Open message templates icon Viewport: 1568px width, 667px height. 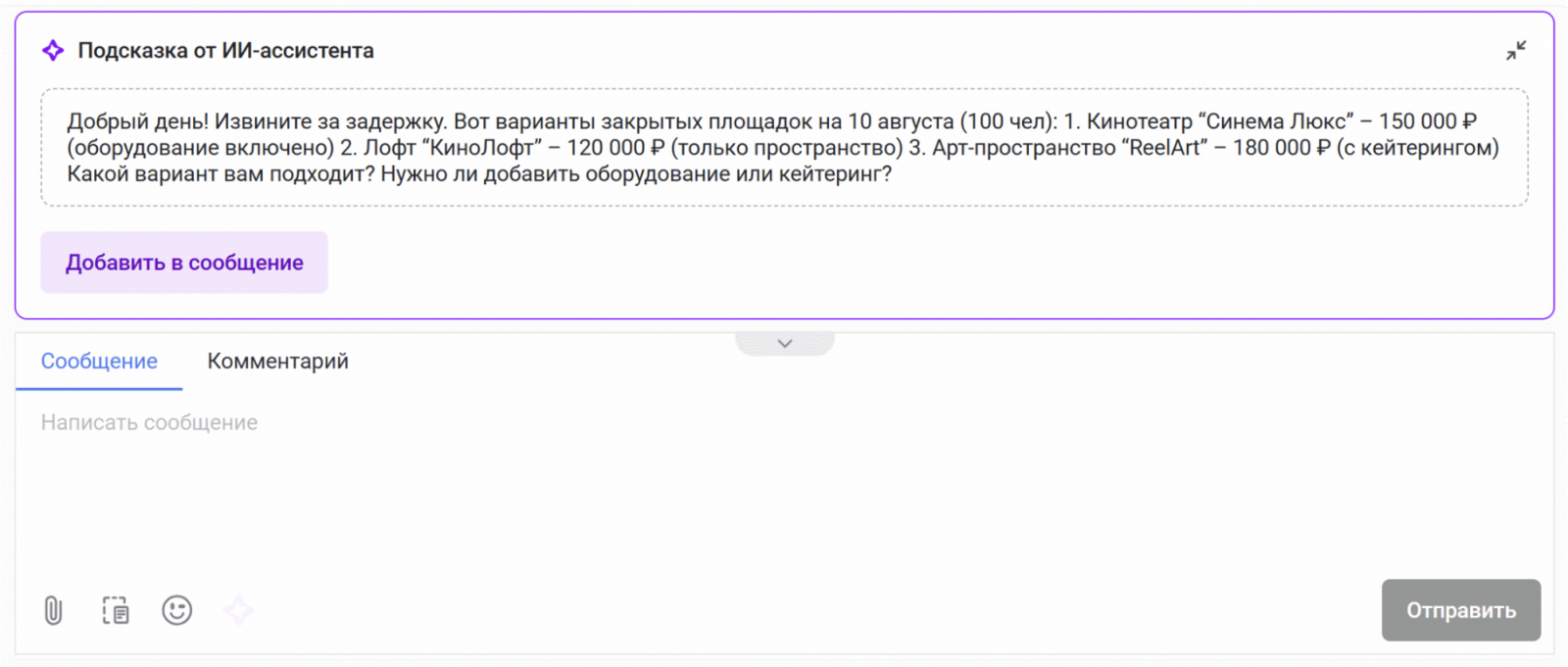(x=116, y=611)
